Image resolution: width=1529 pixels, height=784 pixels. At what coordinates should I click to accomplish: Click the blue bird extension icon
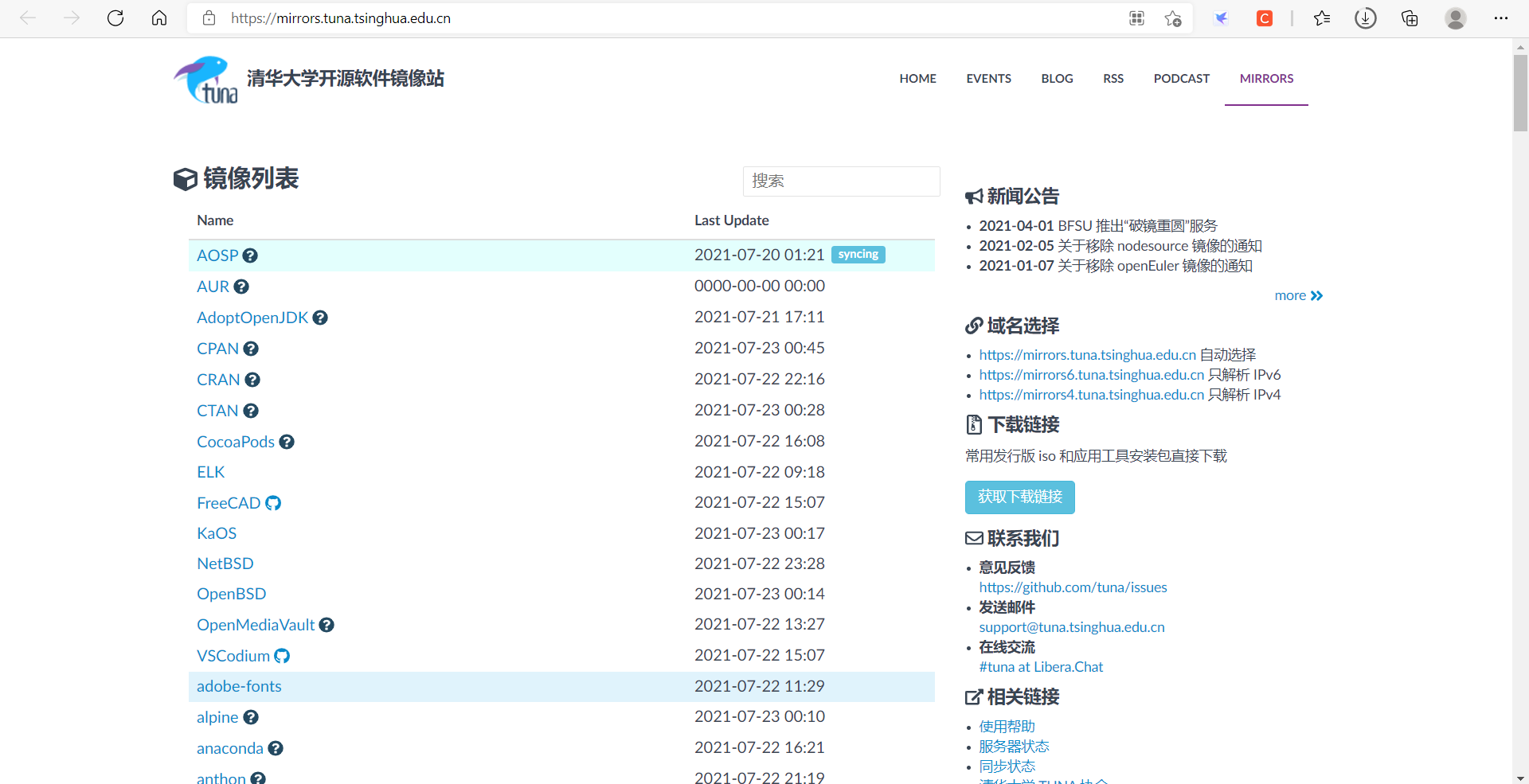coord(1221,18)
